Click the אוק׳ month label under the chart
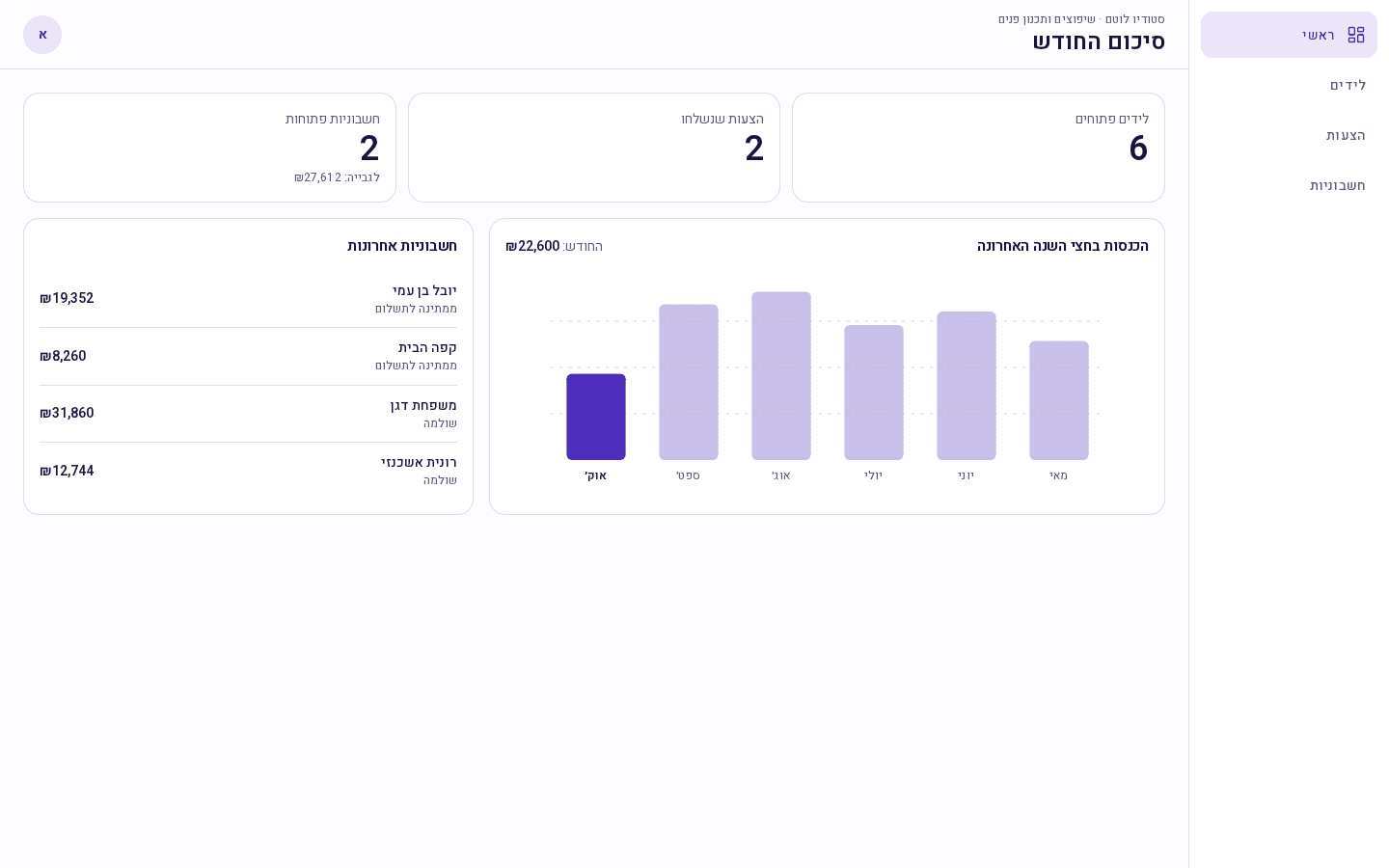Screen dimensions: 1389x868 pyautogui.click(x=596, y=475)
